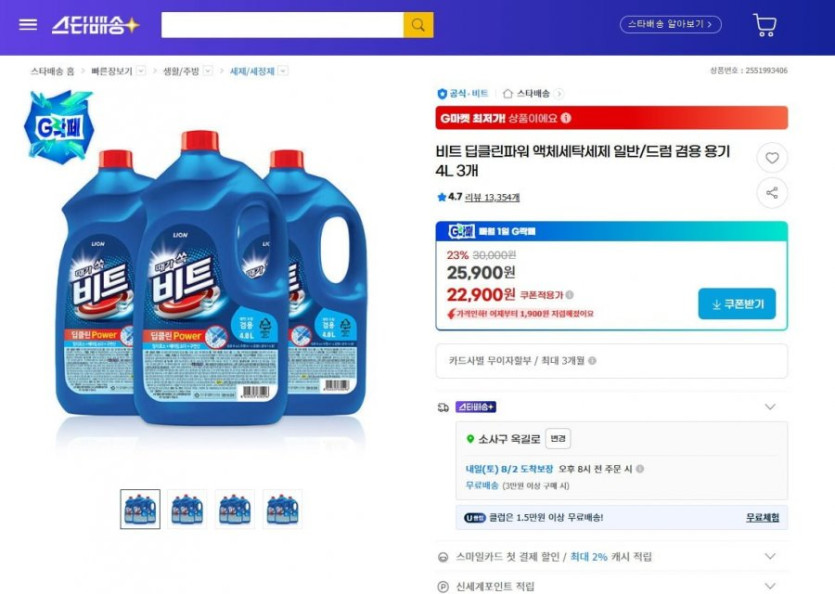Click the heart wishlist icon
Viewport: 835px width, 594px height.
click(771, 158)
